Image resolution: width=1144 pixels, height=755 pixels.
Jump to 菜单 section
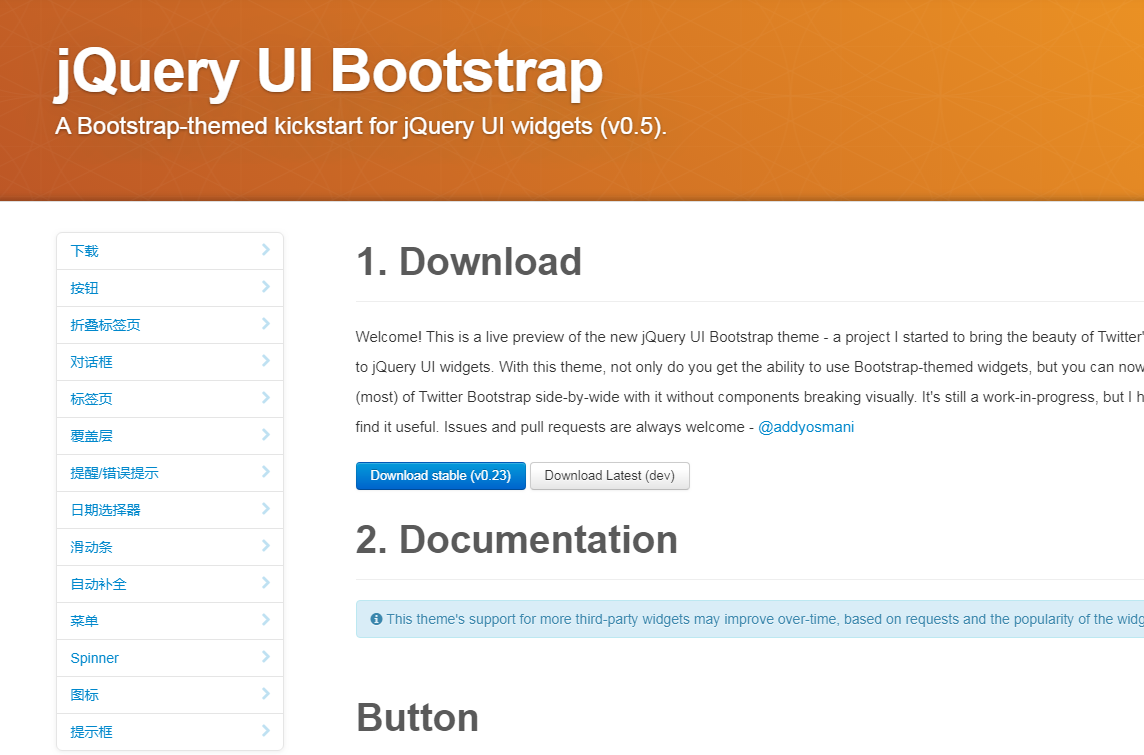click(x=169, y=622)
